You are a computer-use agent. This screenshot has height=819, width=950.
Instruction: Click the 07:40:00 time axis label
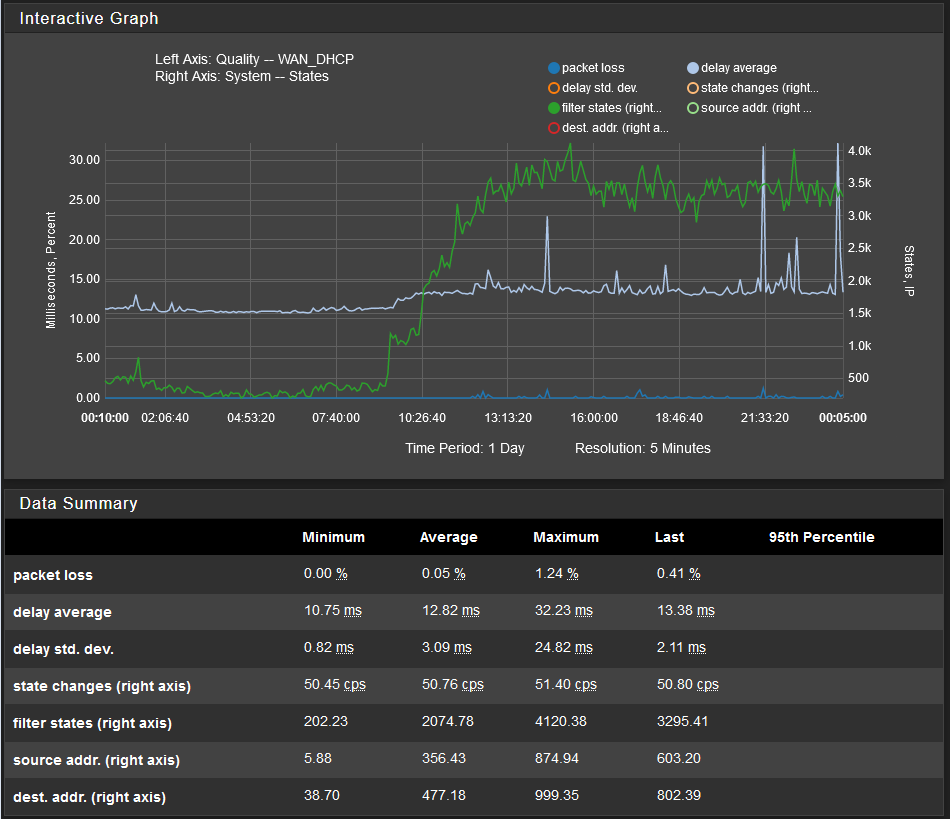tap(336, 418)
